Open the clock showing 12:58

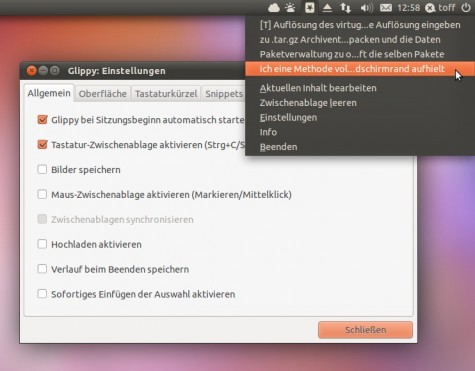tap(408, 8)
